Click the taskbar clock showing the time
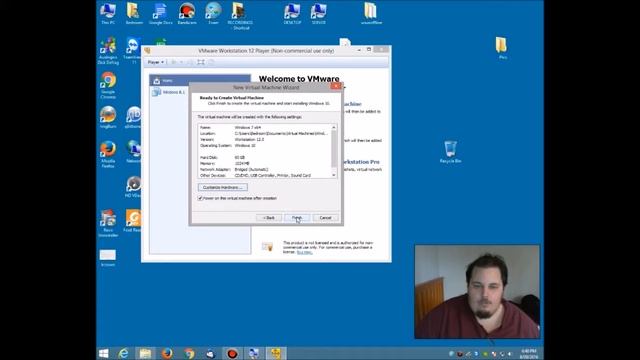 [x=528, y=353]
